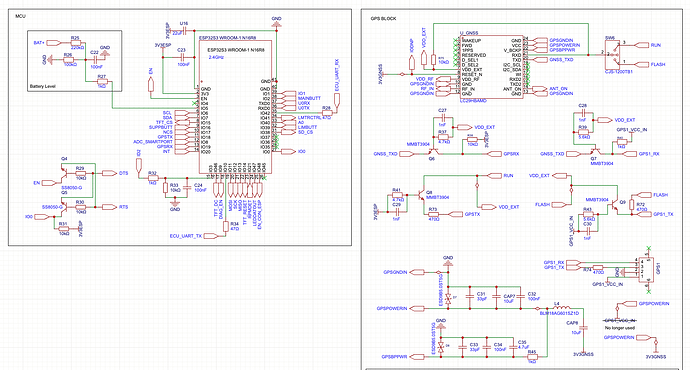Screen dimensions: 690x370
Task: Click the RF_IN net label left of U_GNSS
Action: (x=427, y=88)
